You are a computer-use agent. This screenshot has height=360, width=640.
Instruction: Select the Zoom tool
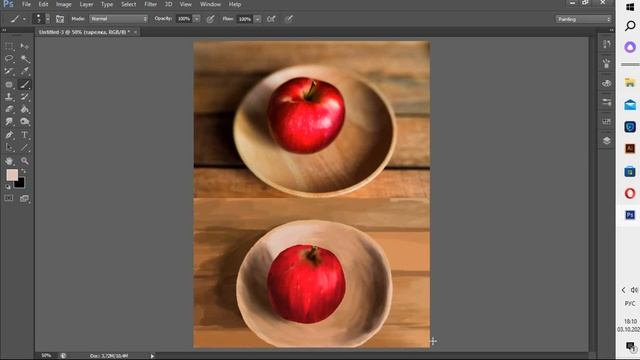[x=24, y=161]
